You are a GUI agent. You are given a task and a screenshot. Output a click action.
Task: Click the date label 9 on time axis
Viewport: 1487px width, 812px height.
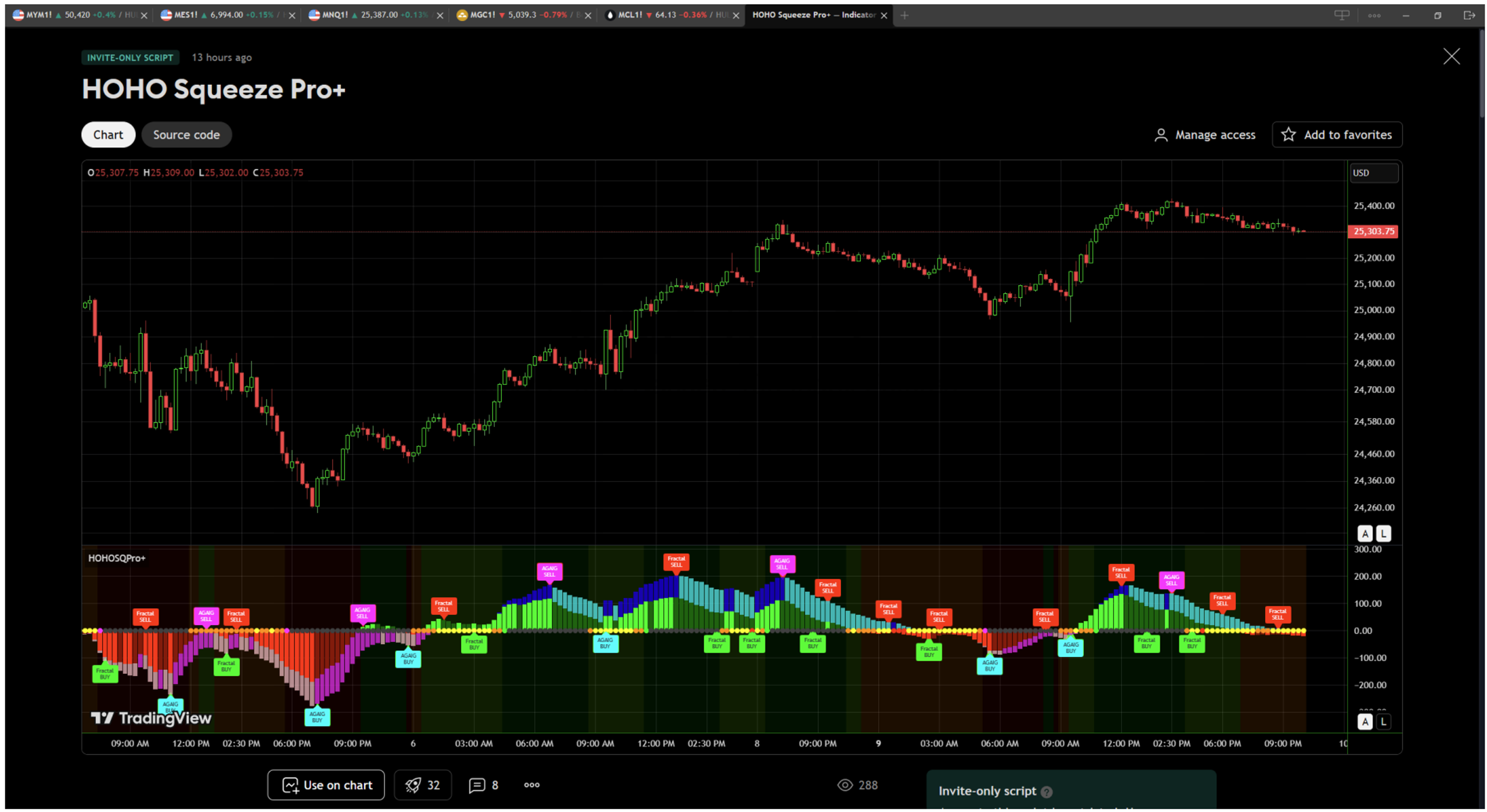878,744
